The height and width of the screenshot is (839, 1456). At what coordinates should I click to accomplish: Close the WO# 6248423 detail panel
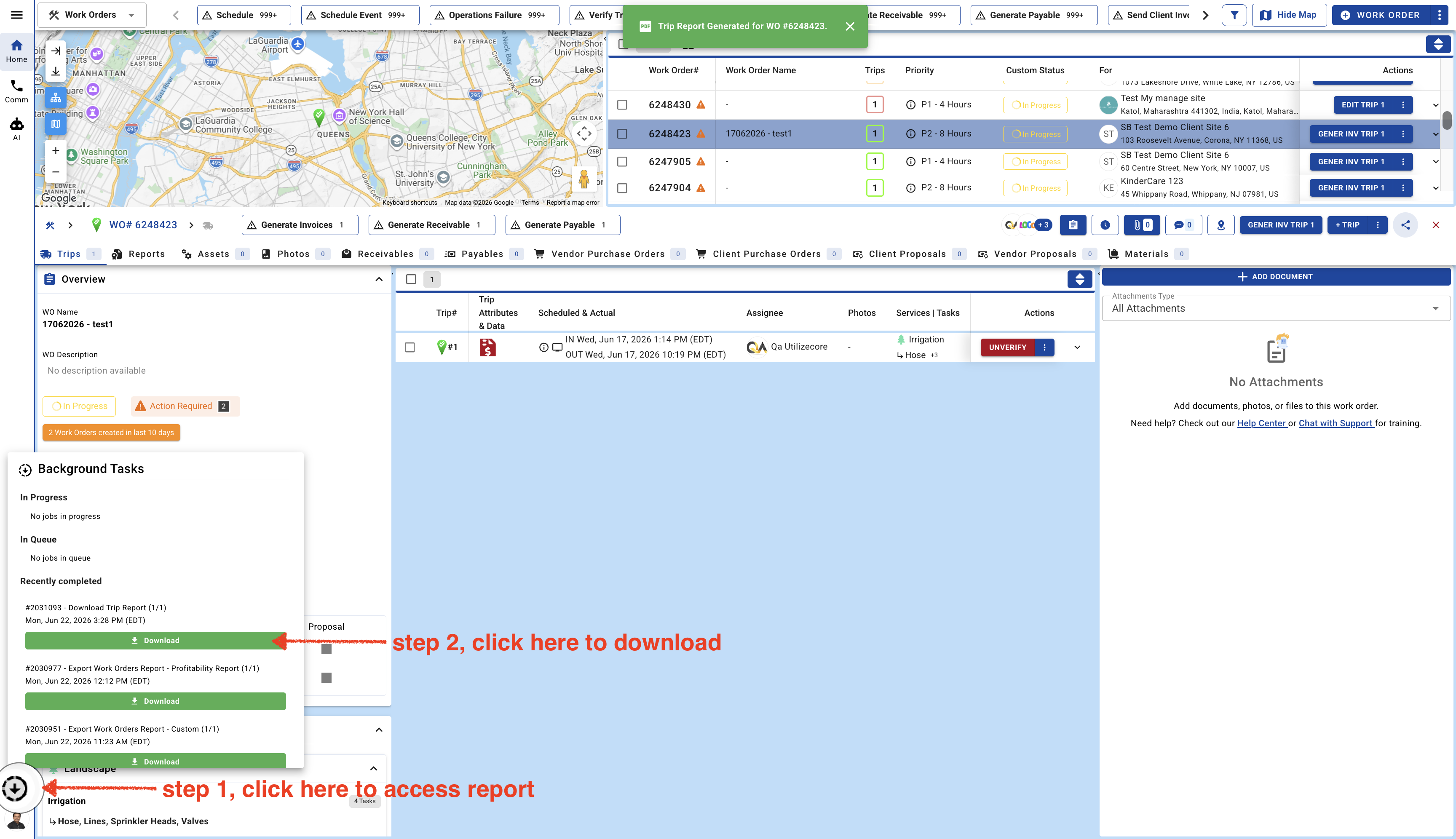(1436, 225)
